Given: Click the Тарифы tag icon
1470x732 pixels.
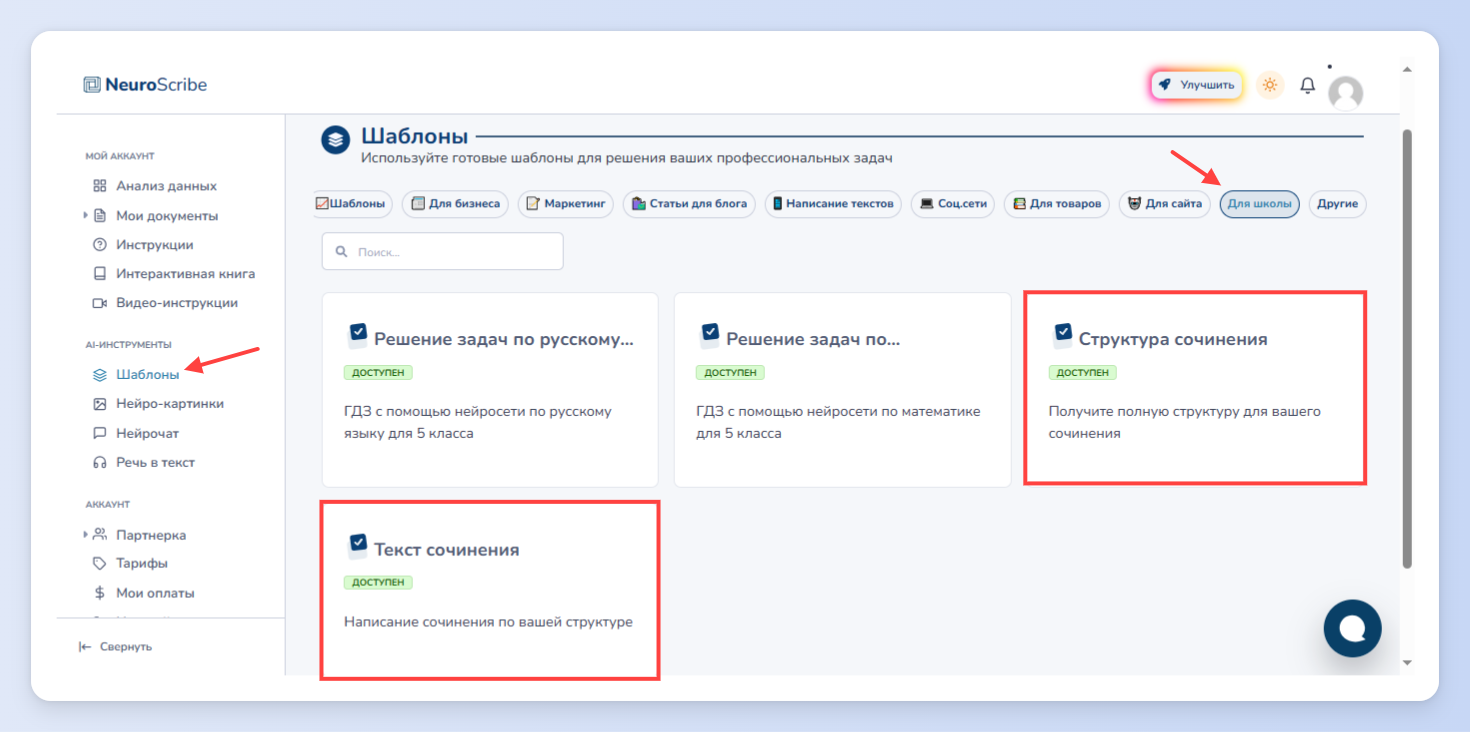Looking at the screenshot, I should pos(99,563).
